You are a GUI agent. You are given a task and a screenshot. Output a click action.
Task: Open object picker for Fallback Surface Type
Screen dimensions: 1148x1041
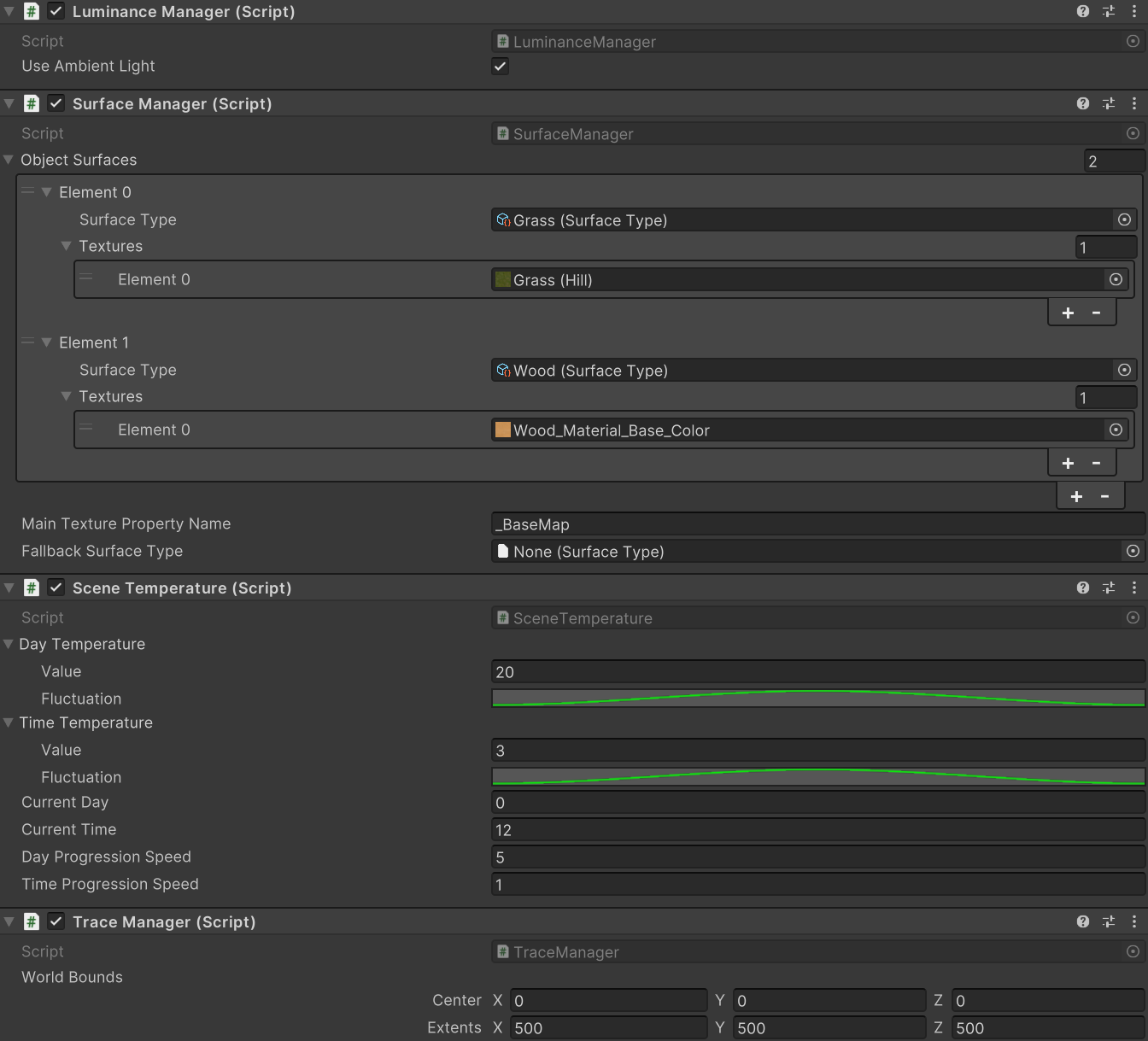point(1133,552)
